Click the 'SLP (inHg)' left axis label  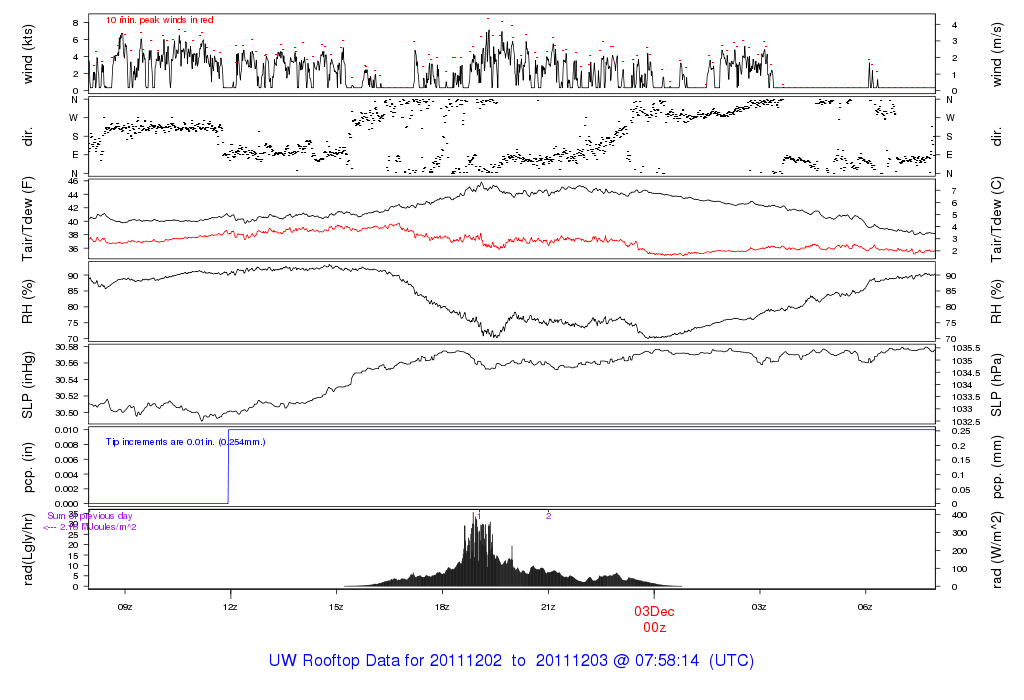(x=29, y=385)
